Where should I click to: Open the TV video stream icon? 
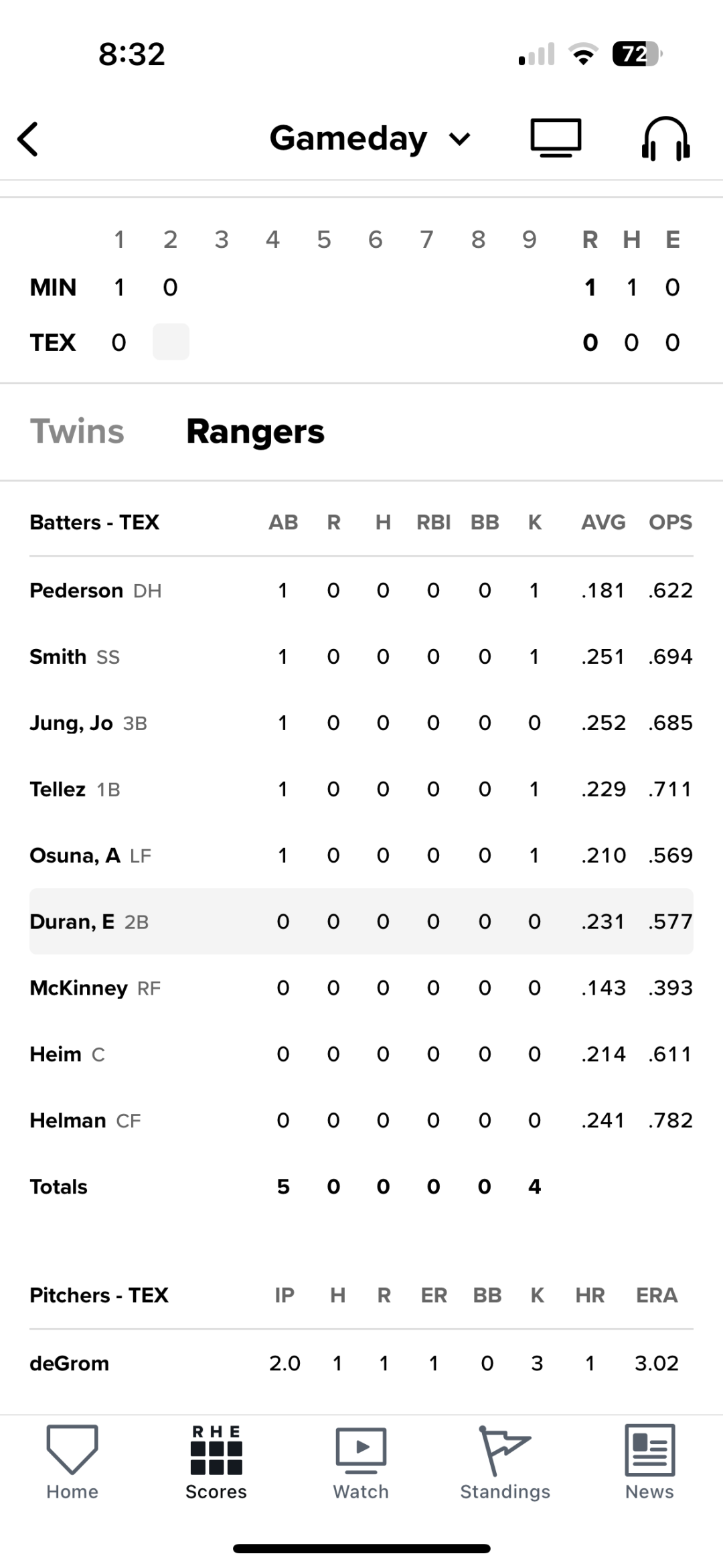(x=556, y=138)
